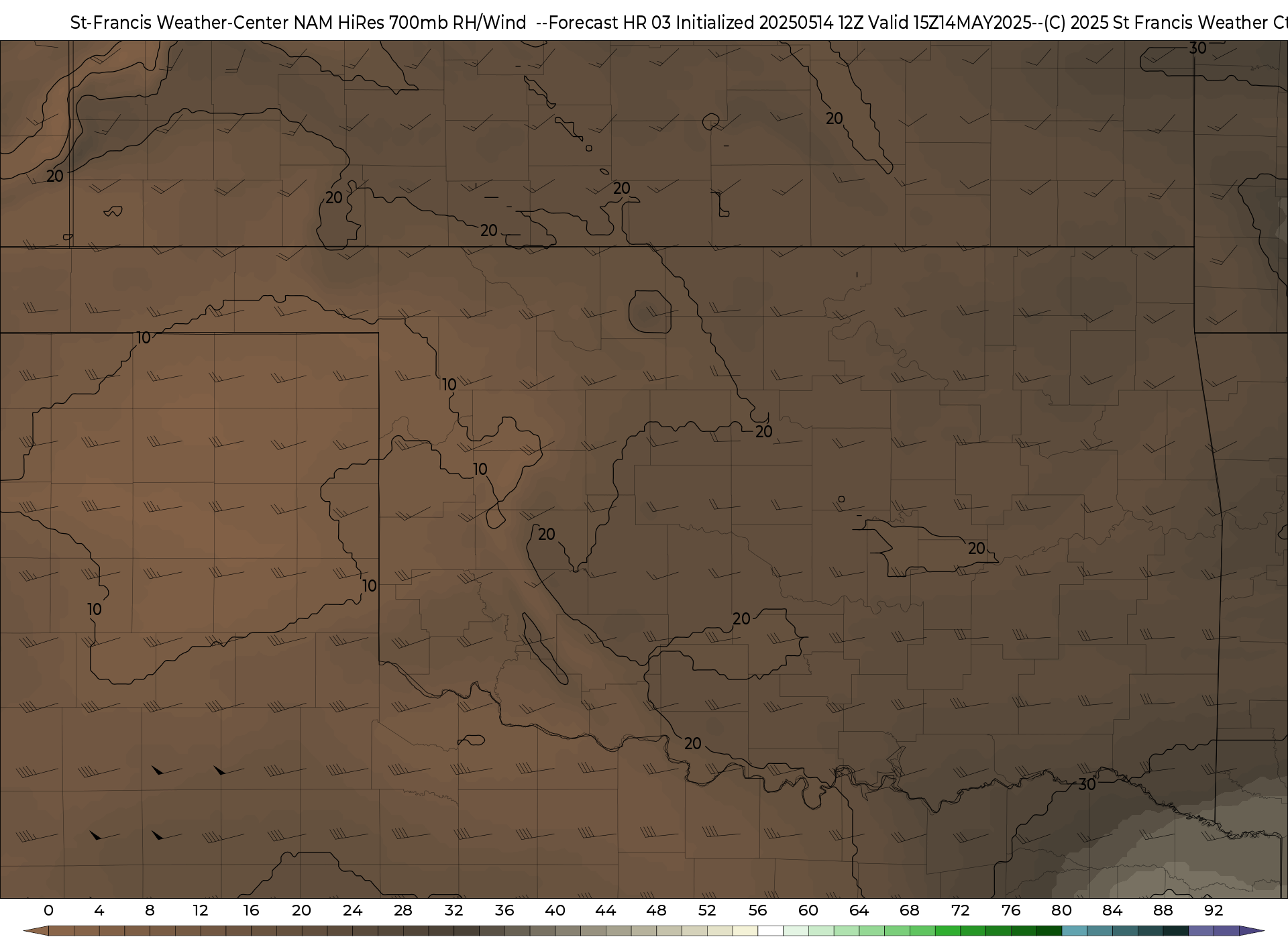Click the color scale tick label 12
This screenshot has height=939, width=1288.
(x=201, y=910)
